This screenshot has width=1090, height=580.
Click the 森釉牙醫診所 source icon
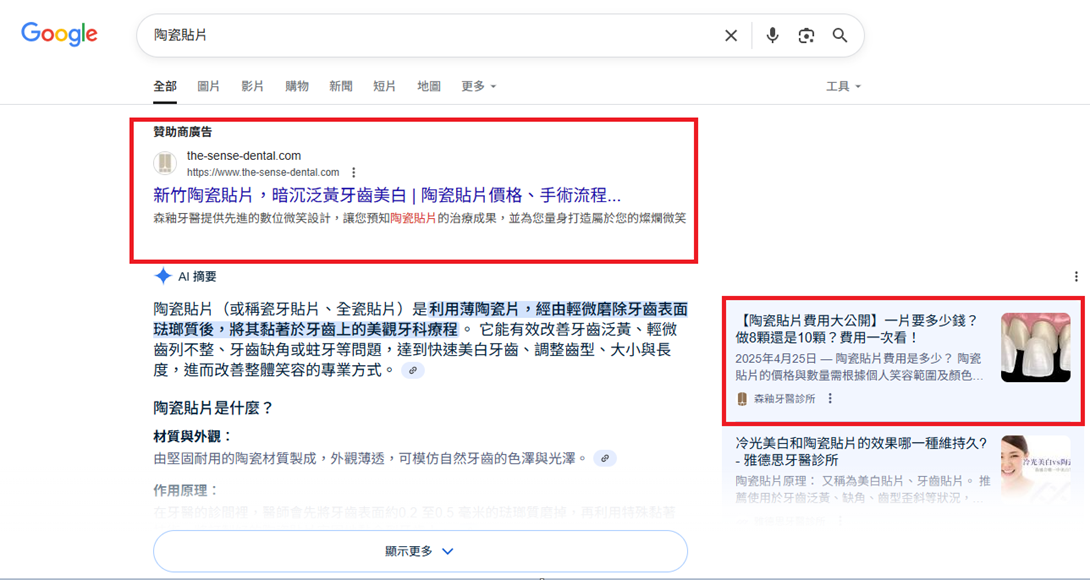click(742, 398)
